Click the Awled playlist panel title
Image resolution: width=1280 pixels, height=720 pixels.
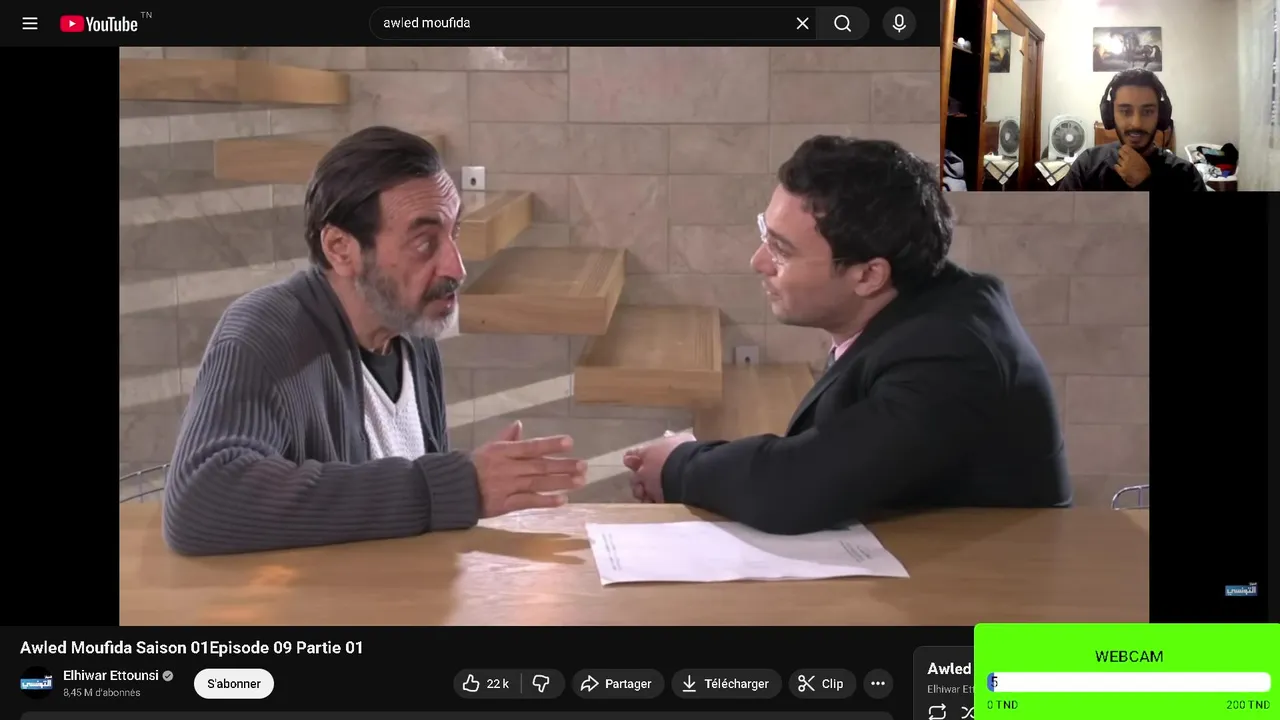click(949, 669)
